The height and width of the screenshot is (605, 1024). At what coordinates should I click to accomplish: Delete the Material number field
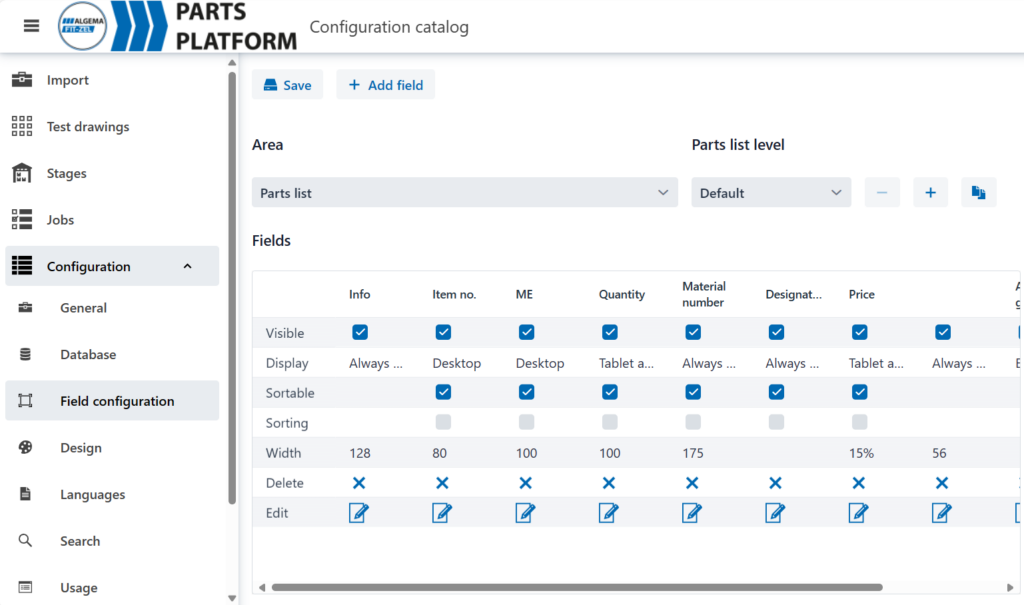(x=692, y=483)
